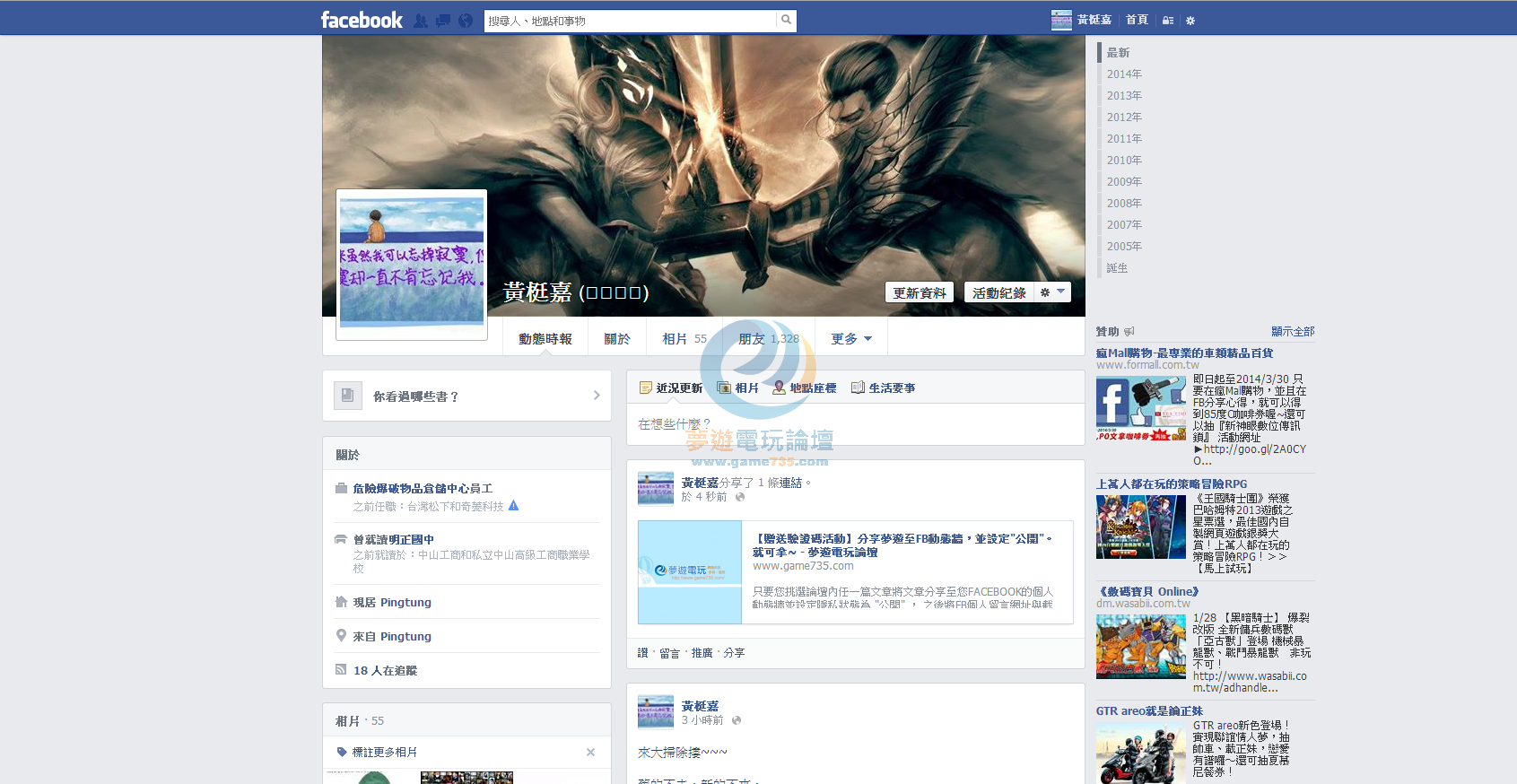Click the tag icon beside 標註更多相片
The image size is (1517, 784).
click(342, 752)
